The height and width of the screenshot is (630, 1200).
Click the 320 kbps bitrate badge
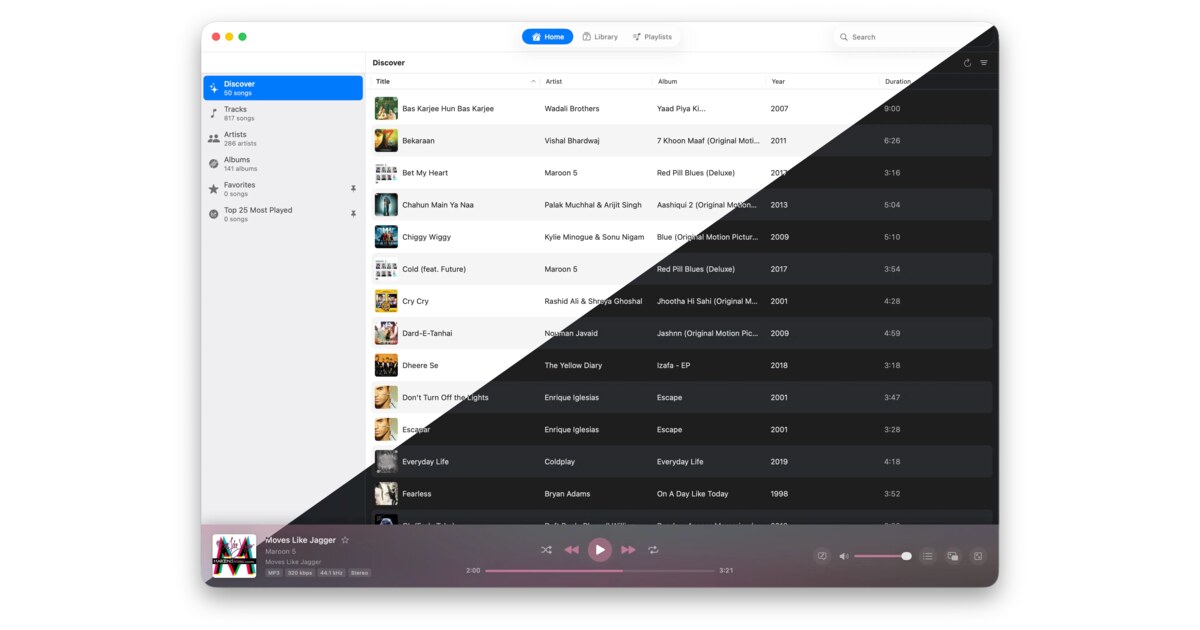point(300,573)
